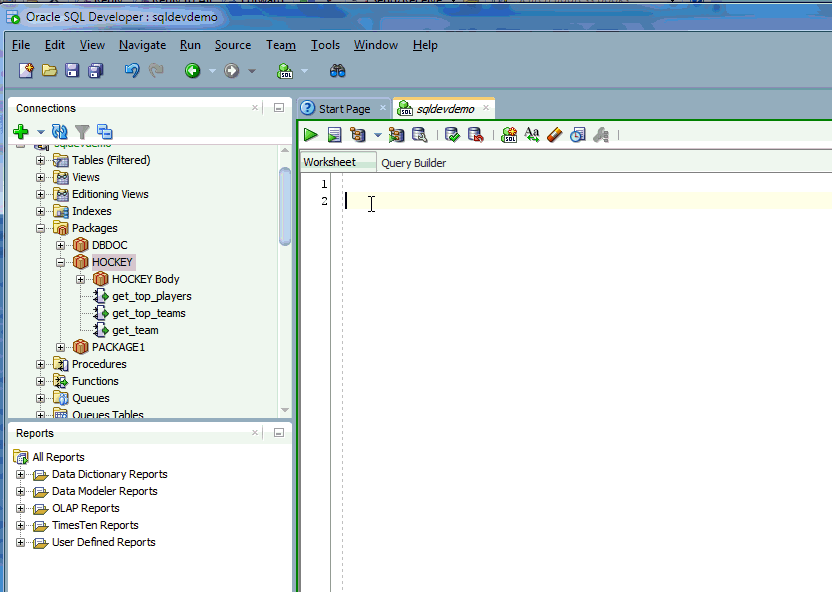
Task: Switch to the Start Page tab
Action: [344, 109]
